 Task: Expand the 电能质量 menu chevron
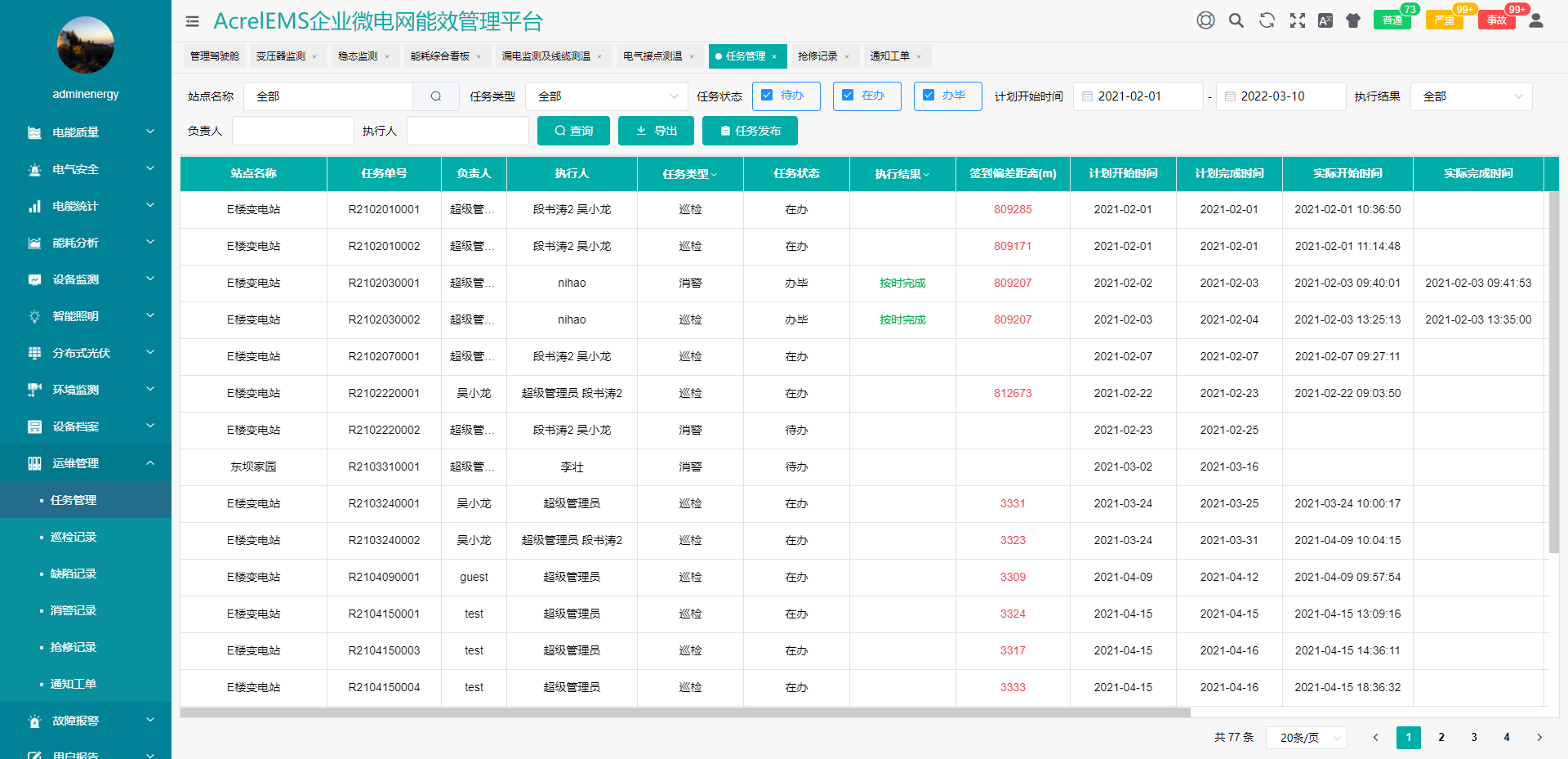click(150, 132)
